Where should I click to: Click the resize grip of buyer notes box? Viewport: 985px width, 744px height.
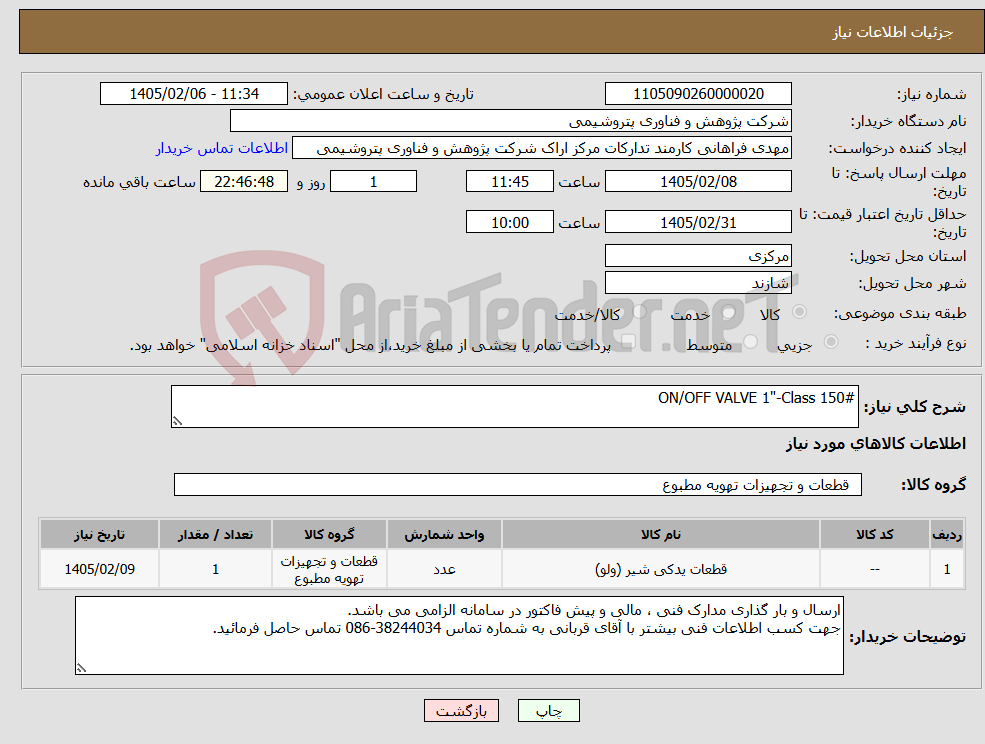(x=81, y=669)
